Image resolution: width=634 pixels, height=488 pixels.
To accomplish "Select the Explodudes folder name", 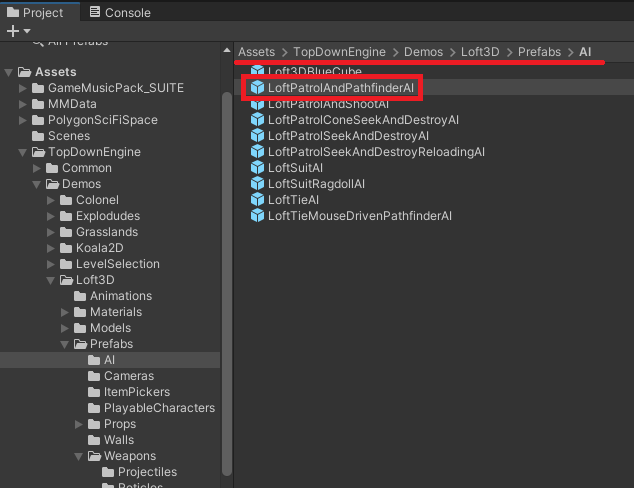I will click(x=108, y=216).
